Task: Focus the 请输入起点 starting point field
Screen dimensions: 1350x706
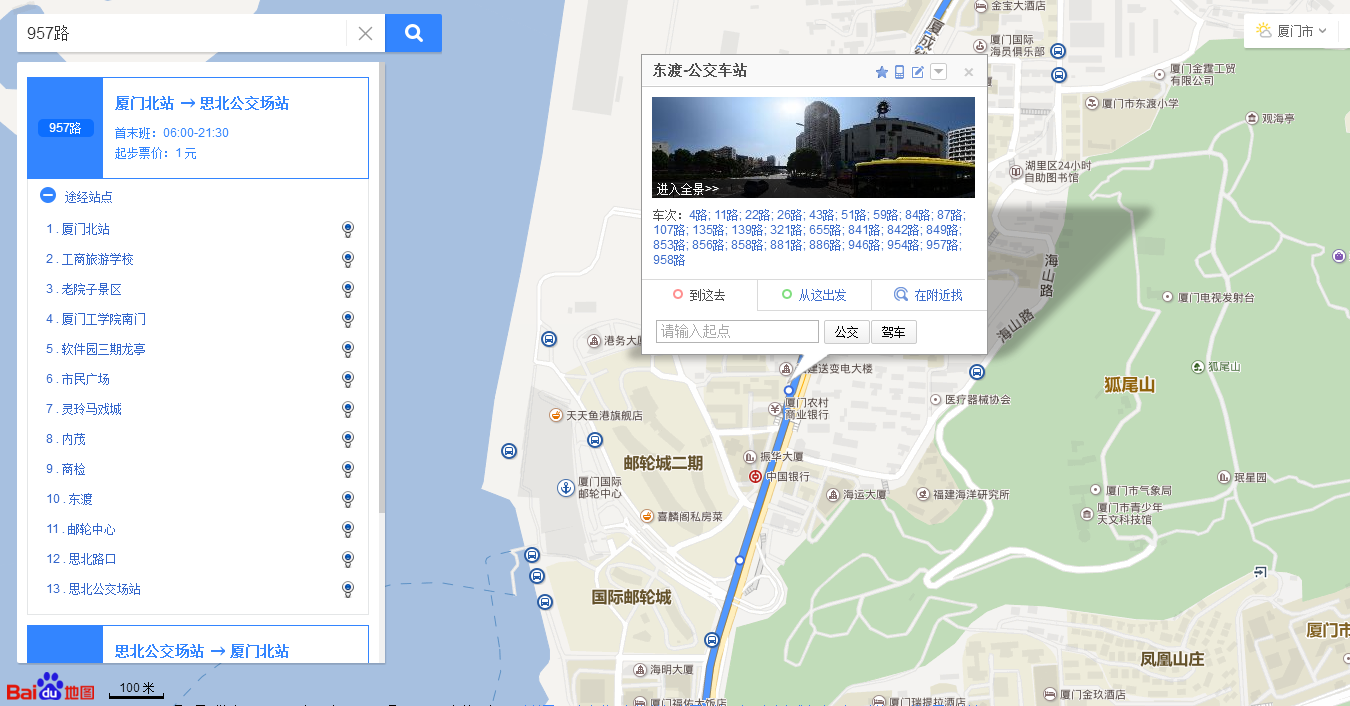Action: point(737,332)
